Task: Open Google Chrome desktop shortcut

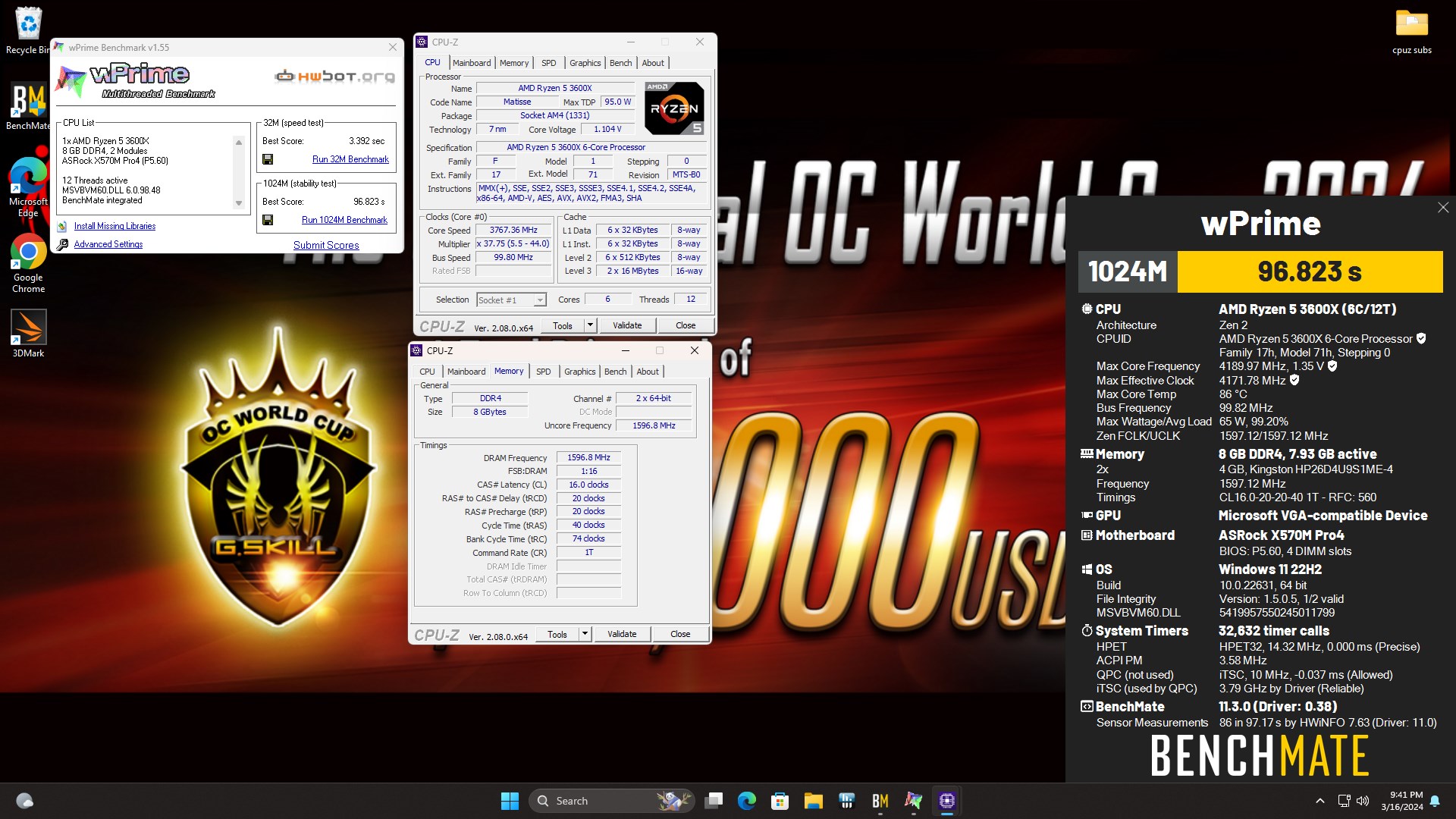Action: pos(28,262)
